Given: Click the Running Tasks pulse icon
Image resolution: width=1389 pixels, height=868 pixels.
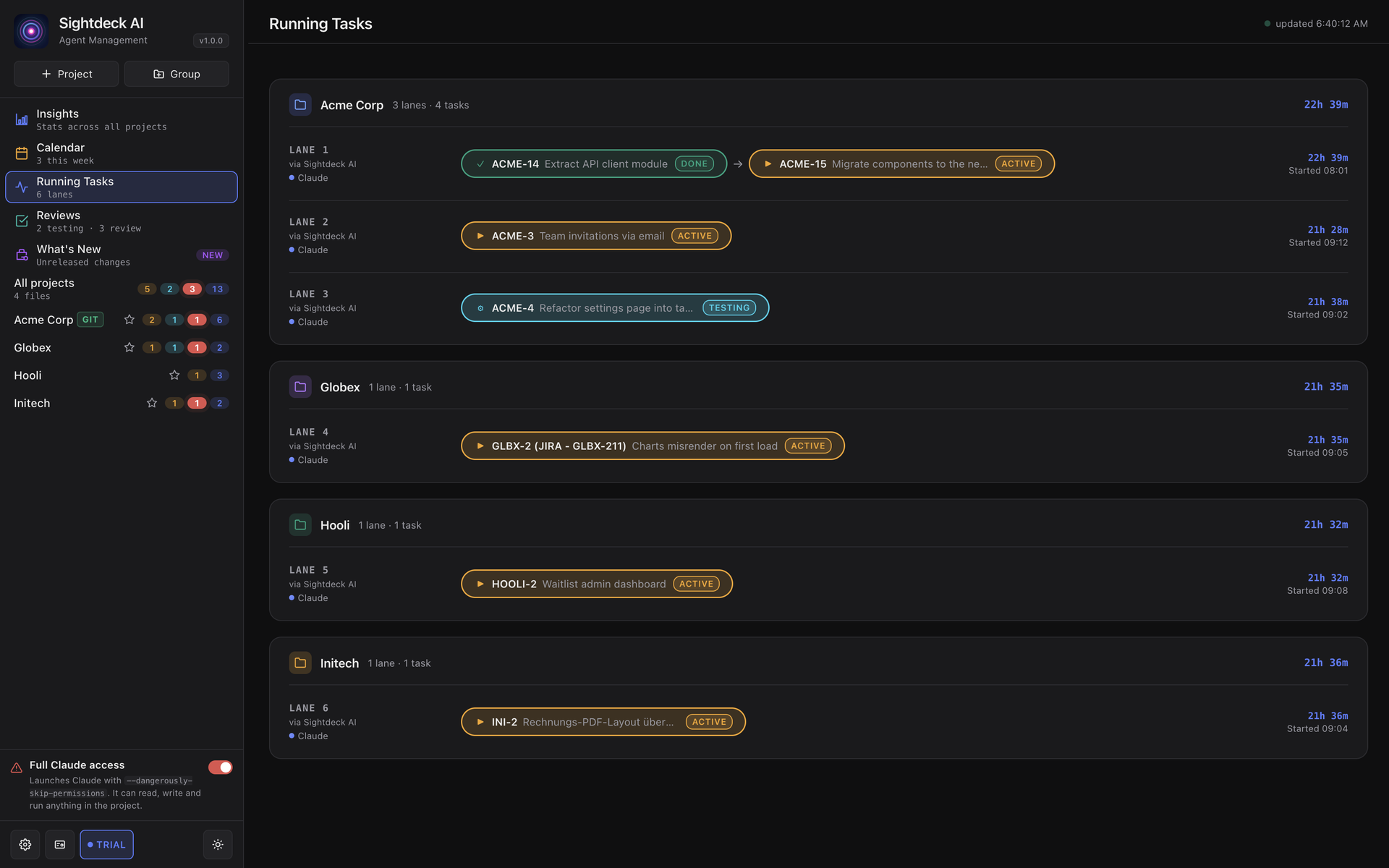Looking at the screenshot, I should pos(22,187).
